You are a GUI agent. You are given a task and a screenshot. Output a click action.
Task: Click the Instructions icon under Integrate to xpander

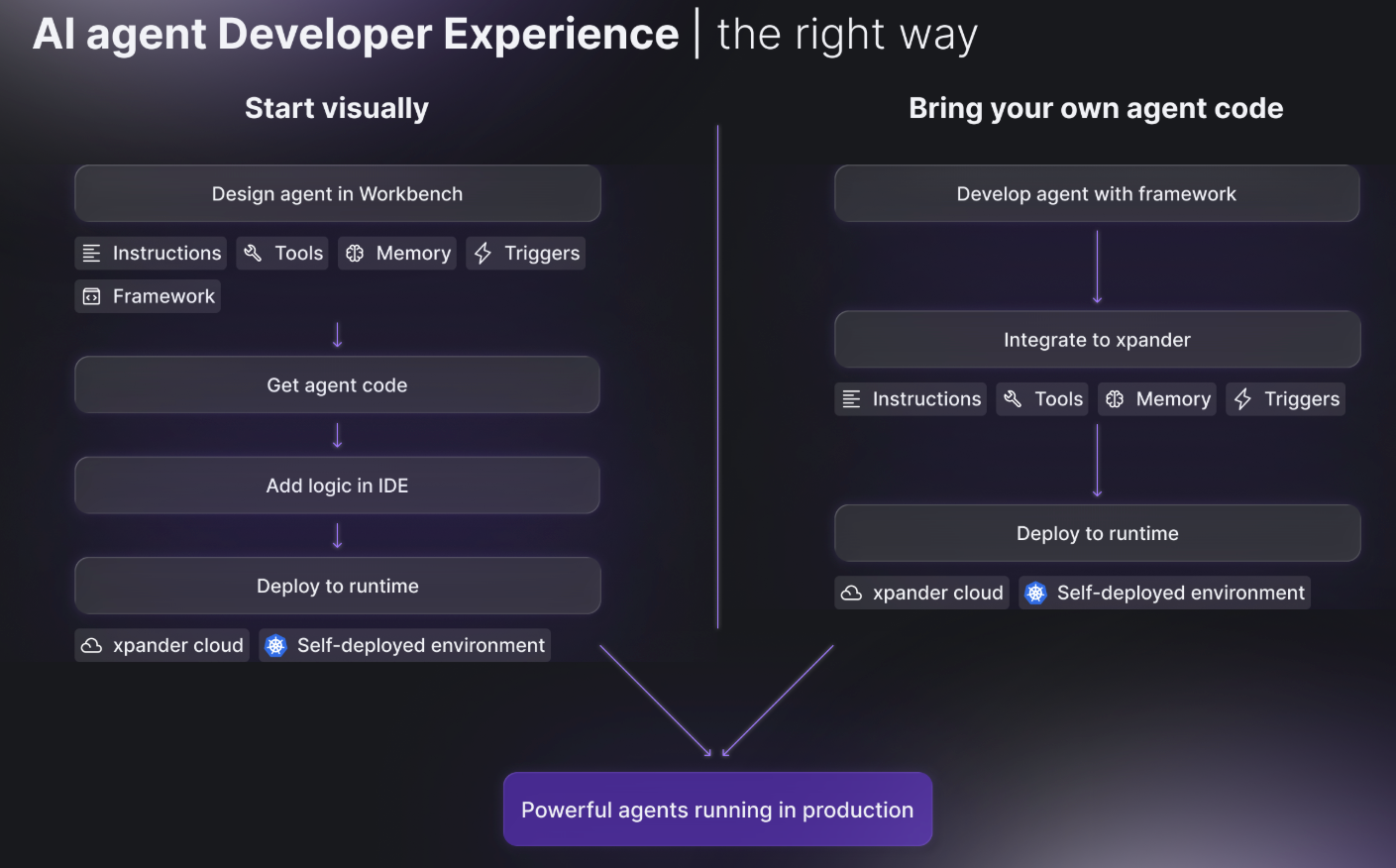click(851, 399)
